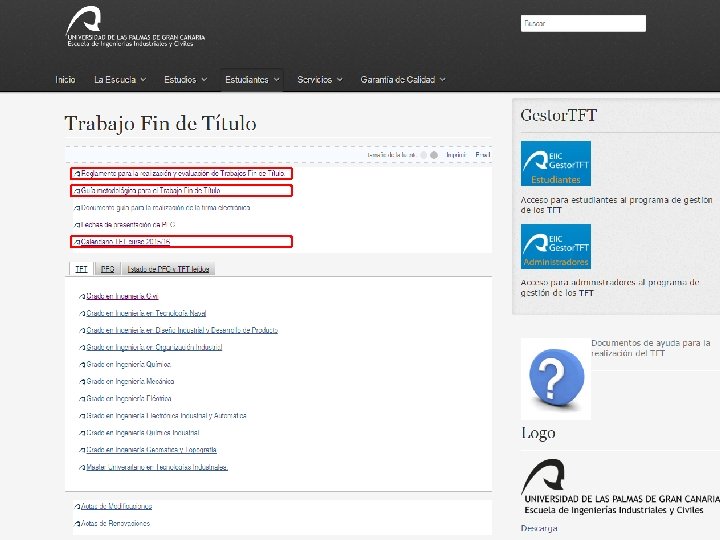Open Máster Universitario en Tecnologías Industriales
Viewport: 720px width, 540px height.
[x=157, y=467]
